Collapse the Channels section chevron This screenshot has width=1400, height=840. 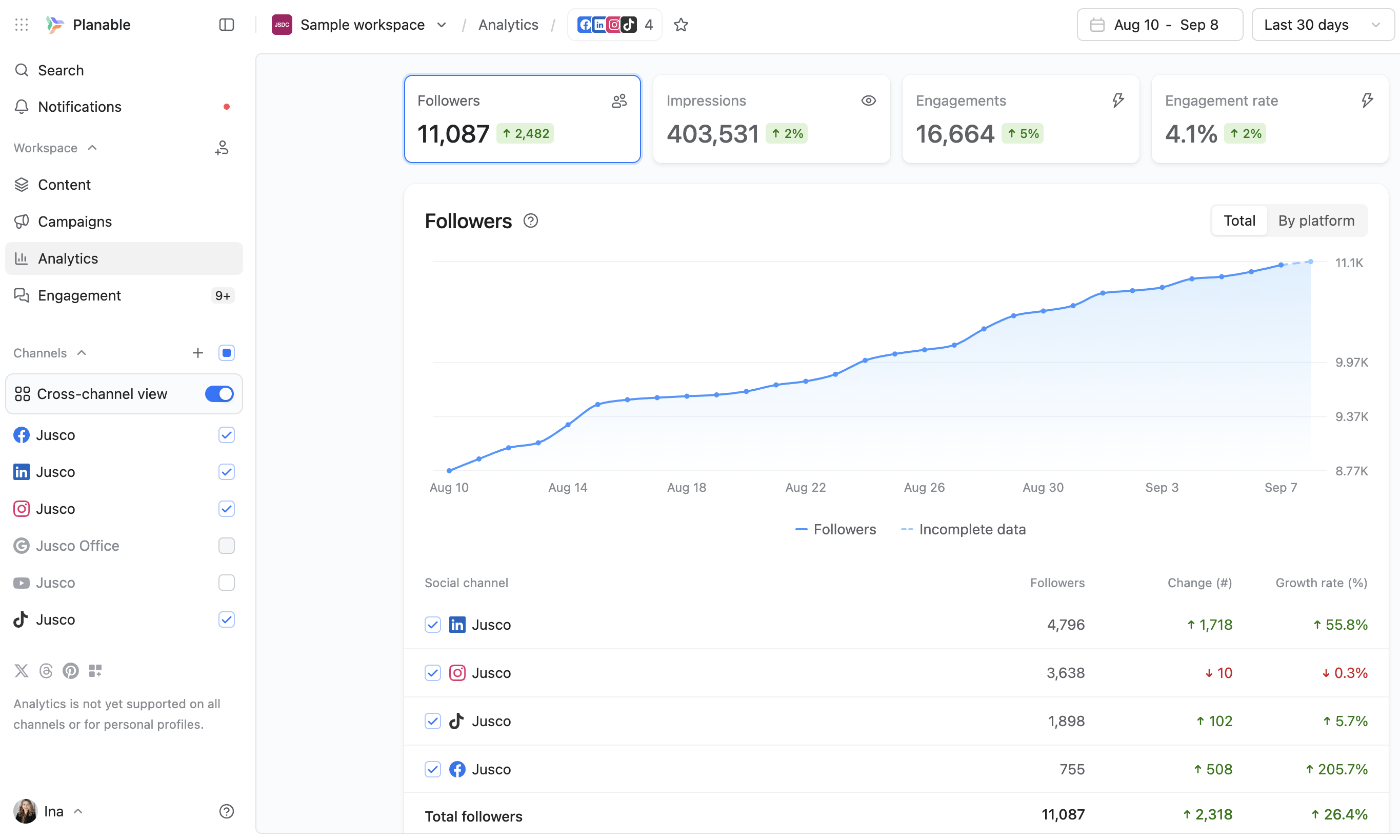82,353
